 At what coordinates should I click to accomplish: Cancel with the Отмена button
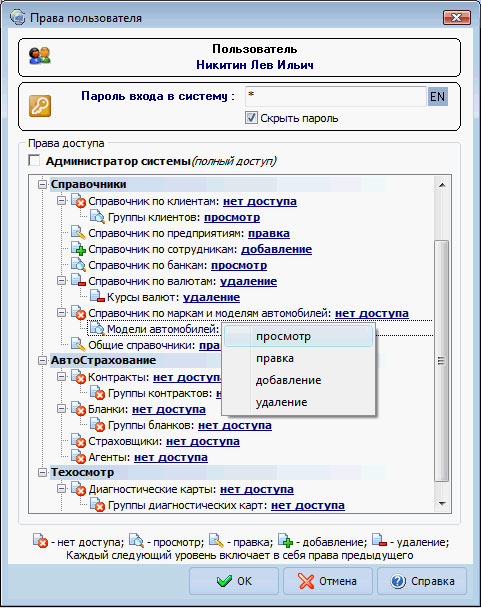pyautogui.click(x=328, y=581)
